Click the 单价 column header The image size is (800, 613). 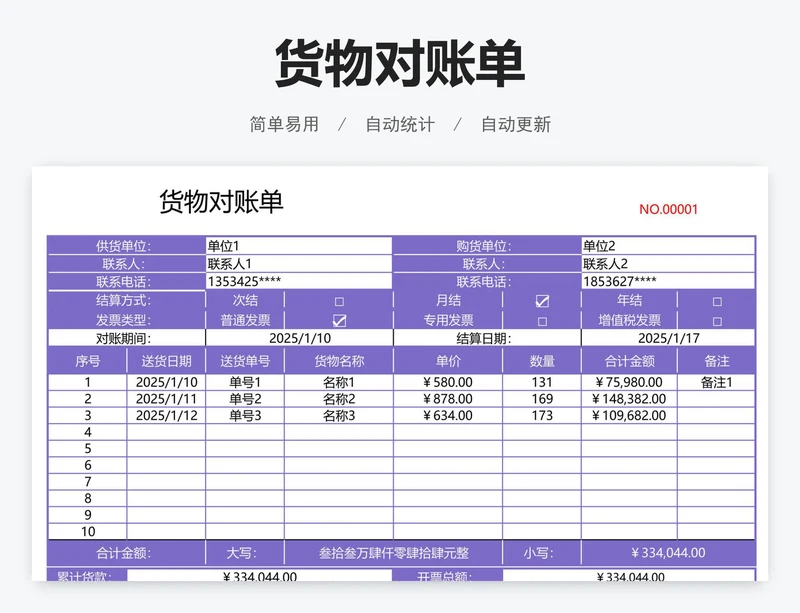click(448, 361)
